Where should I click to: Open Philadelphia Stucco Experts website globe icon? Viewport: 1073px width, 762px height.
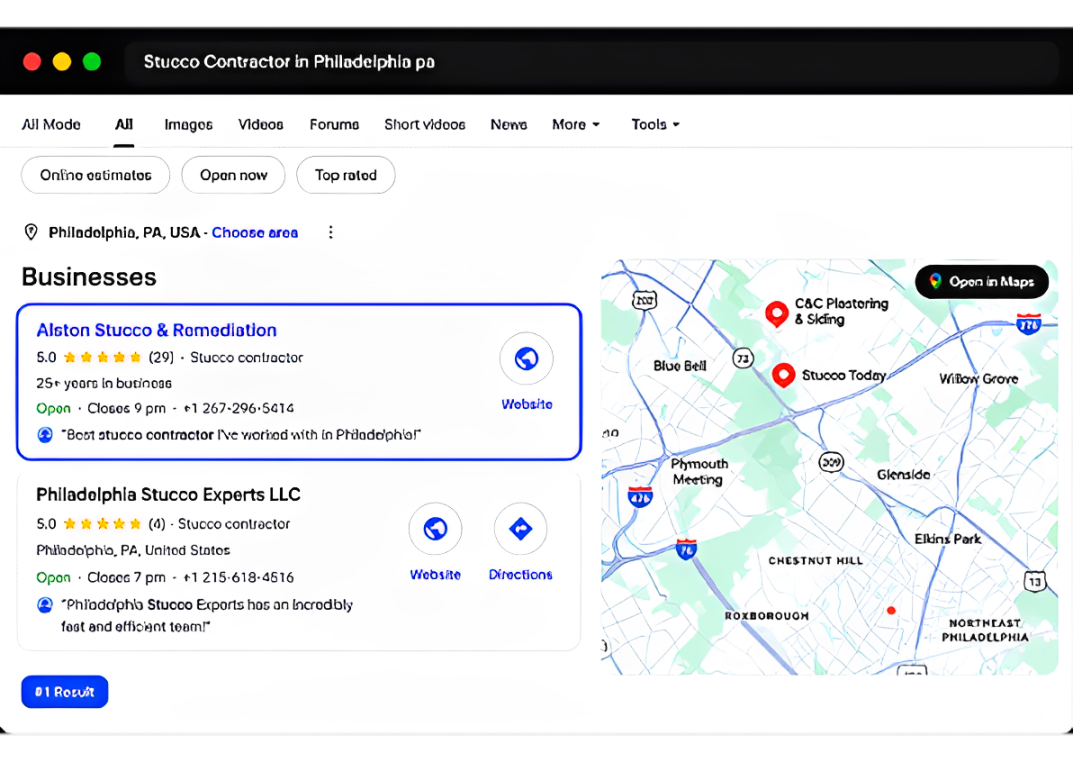(x=435, y=529)
